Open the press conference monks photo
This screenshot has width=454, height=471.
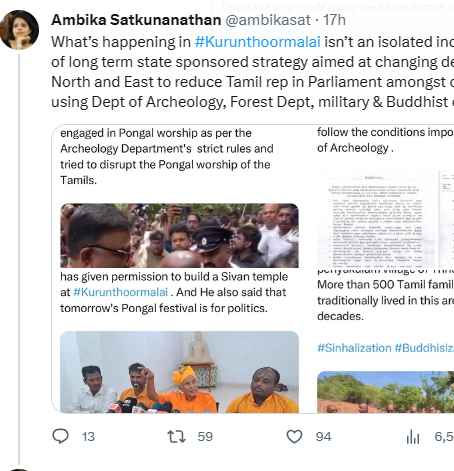(179, 372)
